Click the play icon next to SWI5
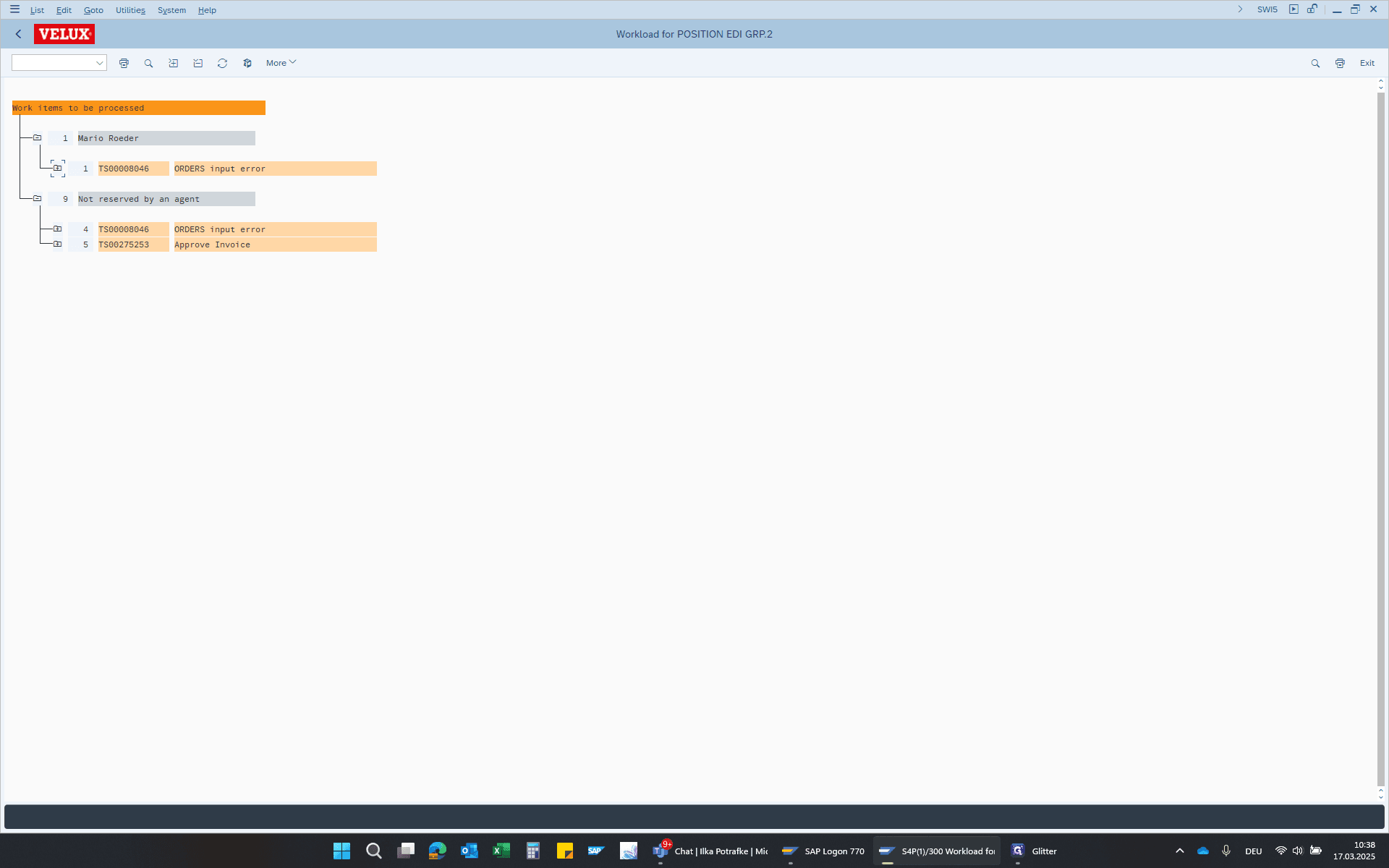 [x=1294, y=9]
